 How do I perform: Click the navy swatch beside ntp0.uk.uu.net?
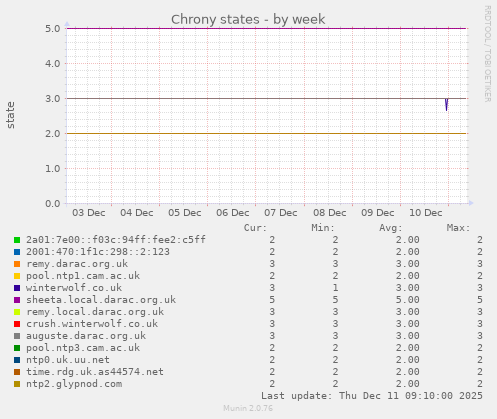[x=17, y=360]
